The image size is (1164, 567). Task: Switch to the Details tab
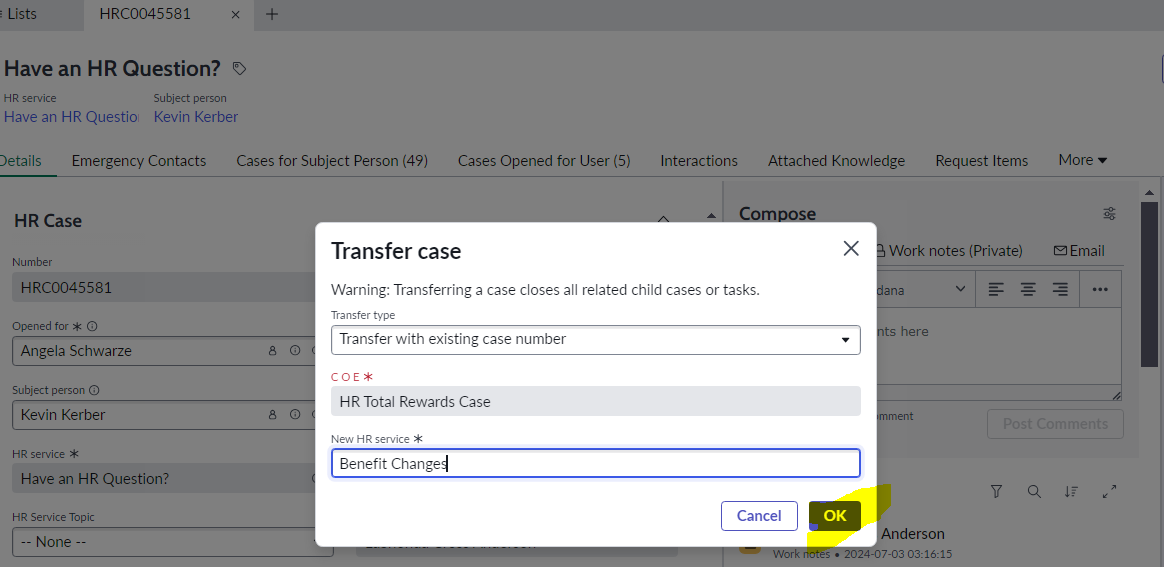(21, 161)
